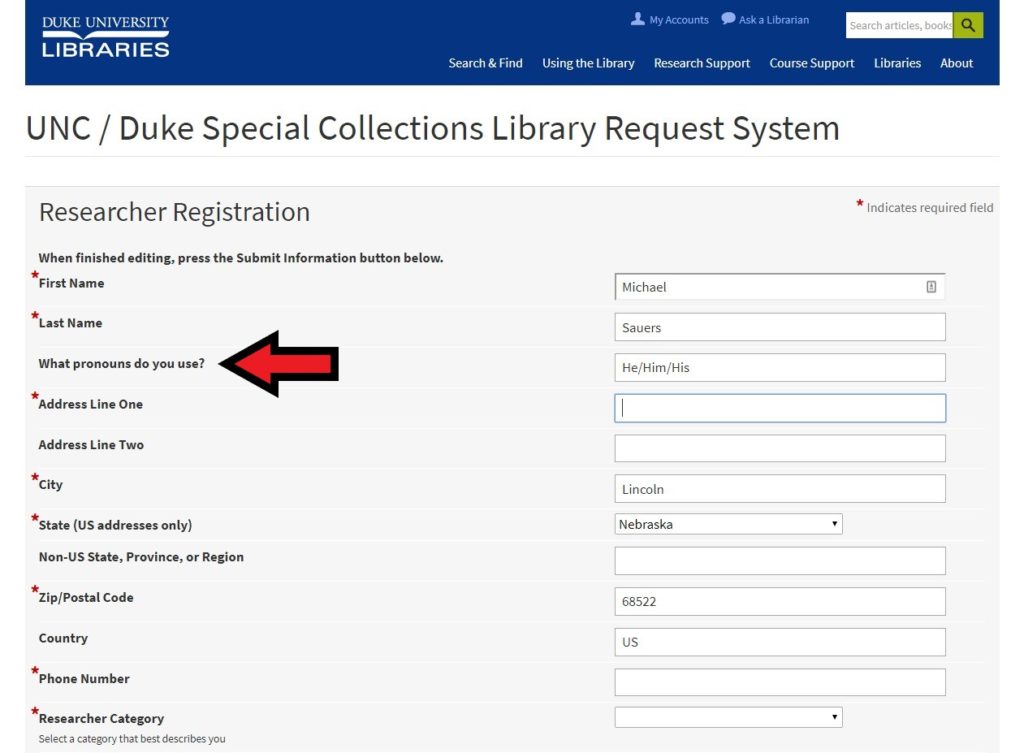Open the Libraries menu
This screenshot has width=1024, height=753.
(x=897, y=63)
